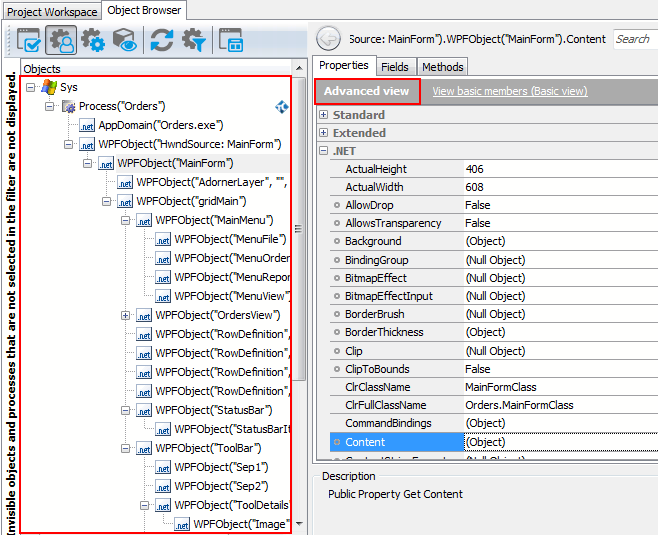This screenshot has width=658, height=535.
Task: Click the gear with filter funnel icon
Action: click(x=193, y=40)
